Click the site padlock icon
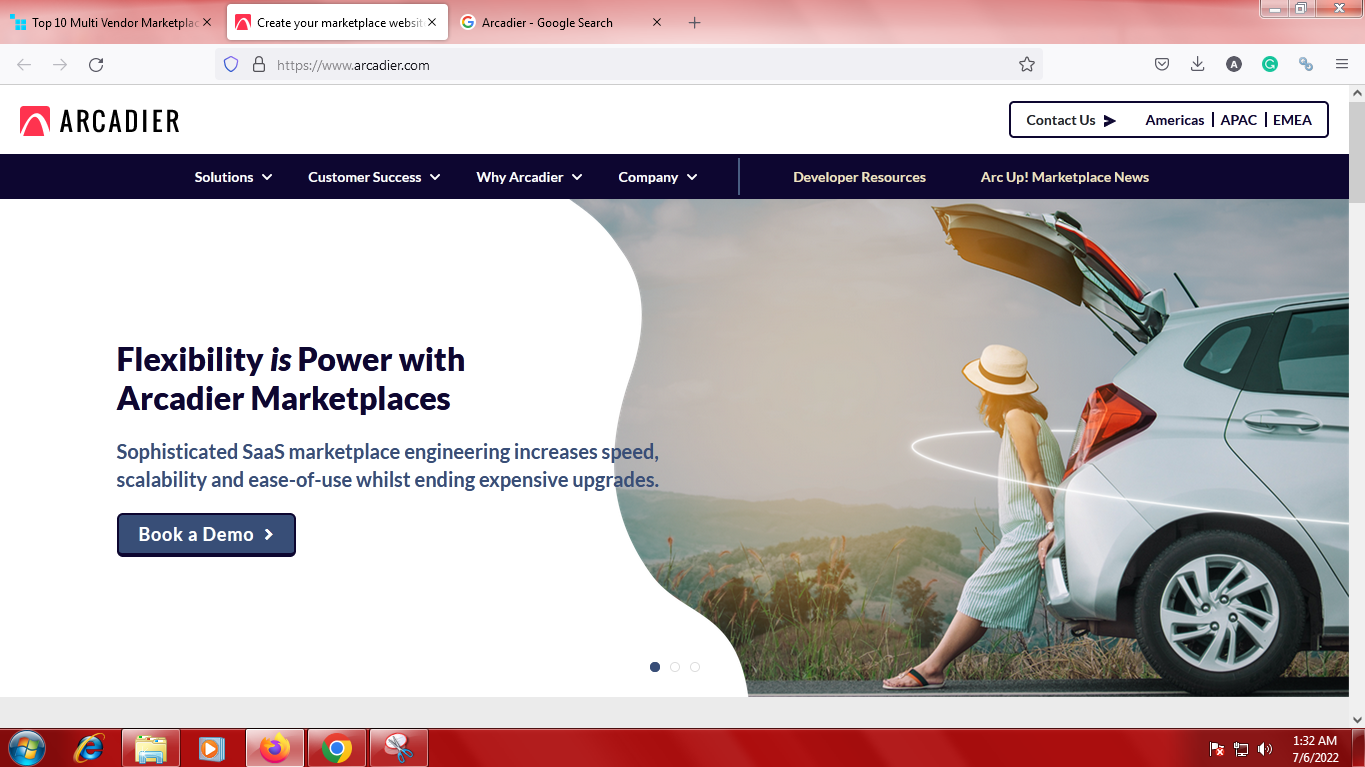1365x767 pixels. pyautogui.click(x=258, y=64)
